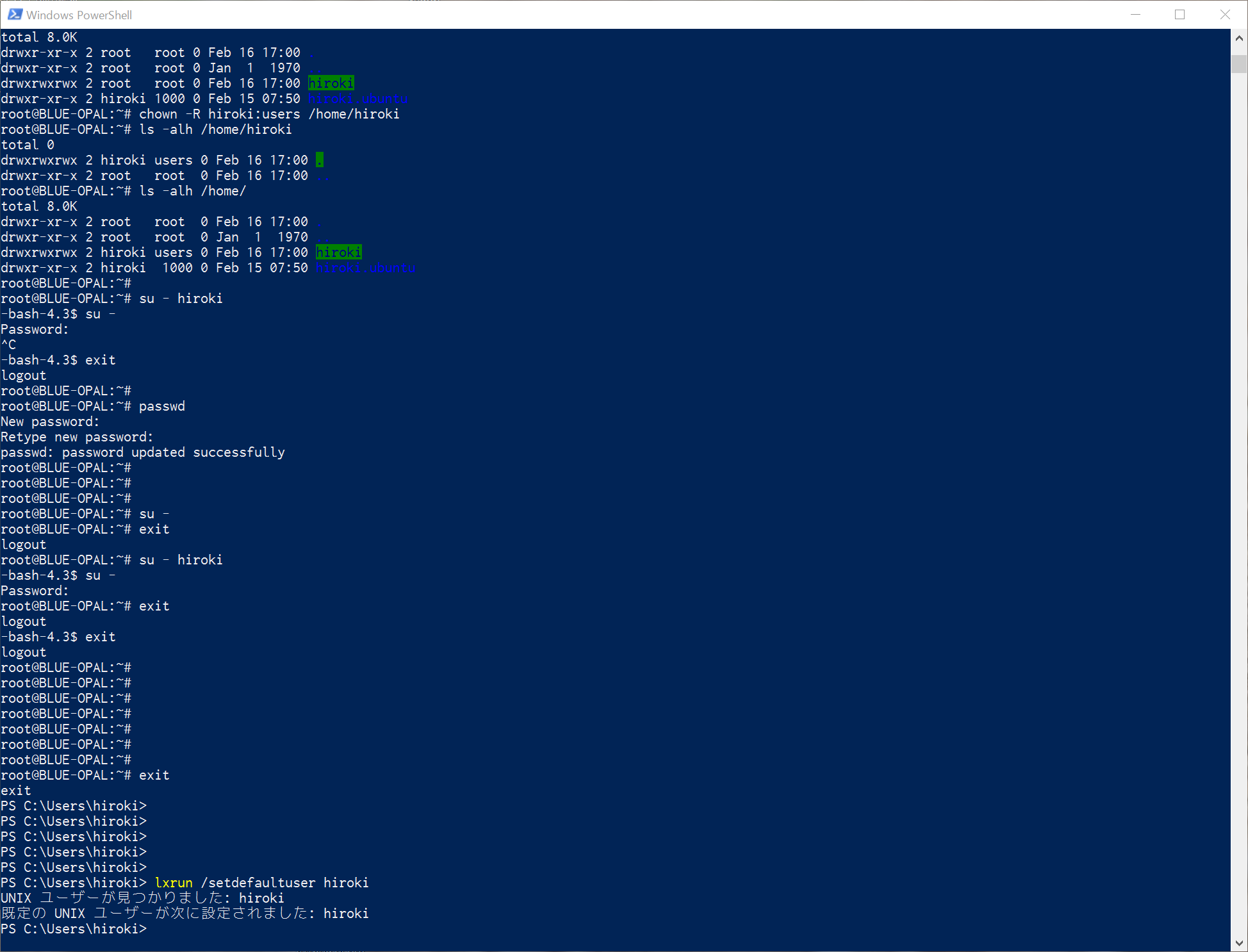This screenshot has height=952, width=1248.
Task: Click the scrollbar up arrow
Action: tap(1238, 38)
